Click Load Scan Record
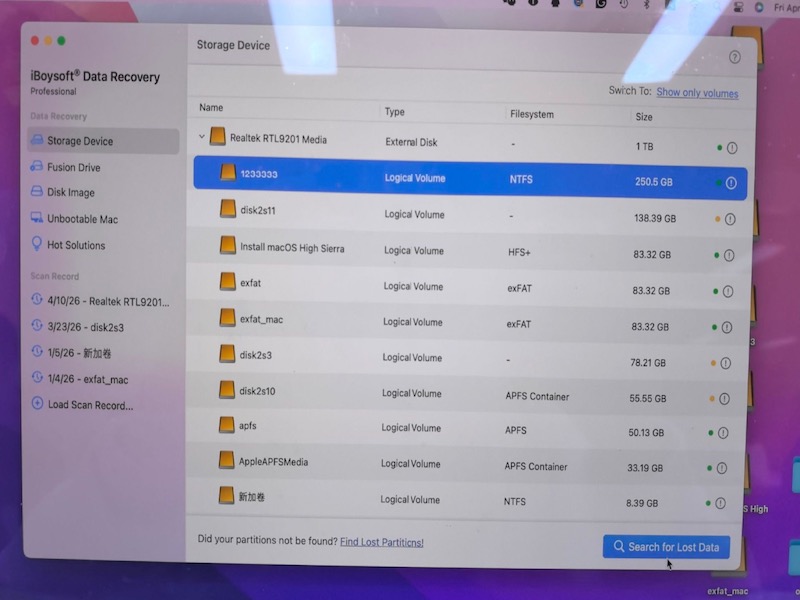 click(90, 405)
